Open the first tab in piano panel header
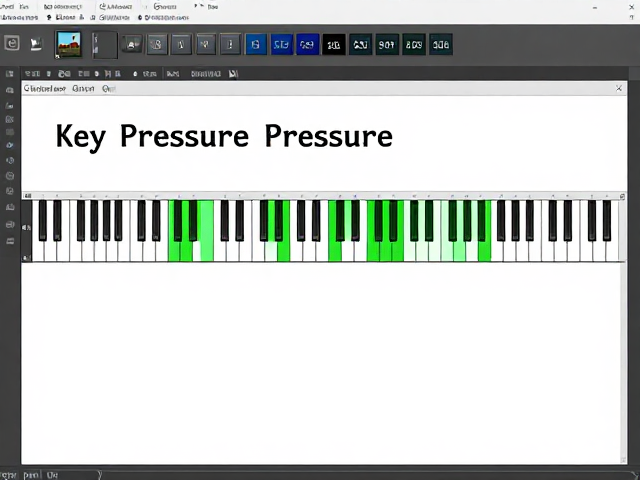 [x=44, y=89]
